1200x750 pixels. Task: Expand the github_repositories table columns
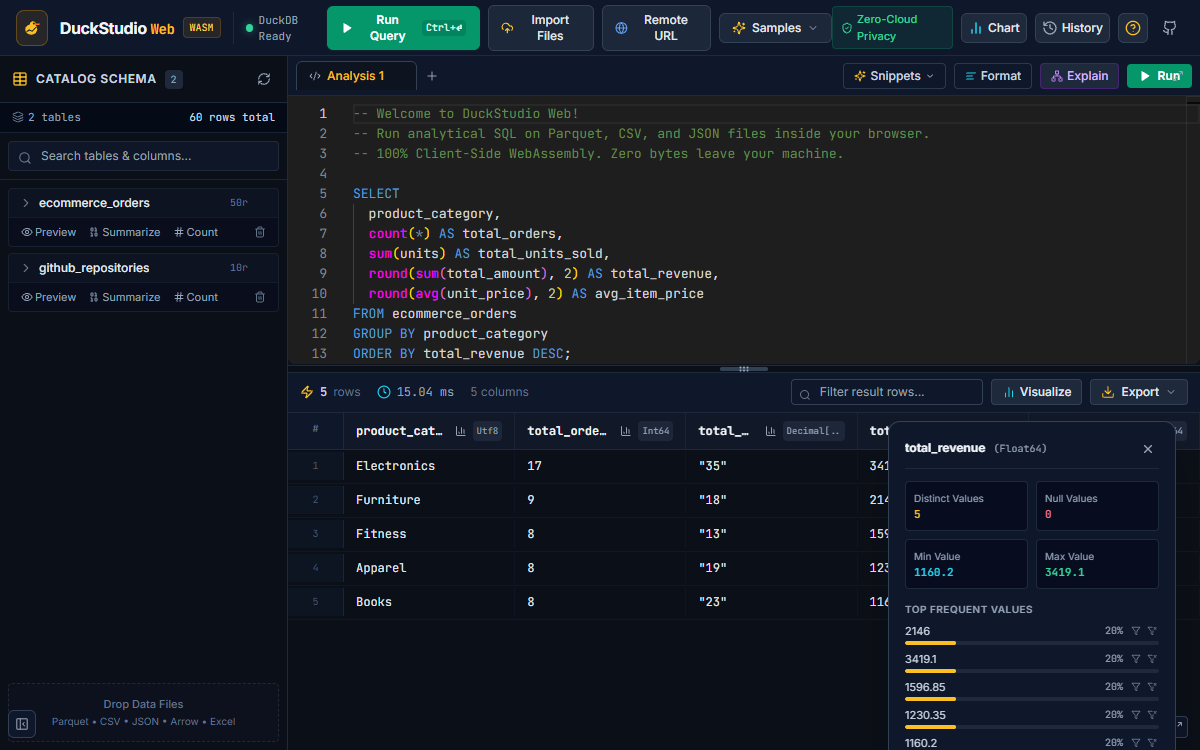[26, 268]
